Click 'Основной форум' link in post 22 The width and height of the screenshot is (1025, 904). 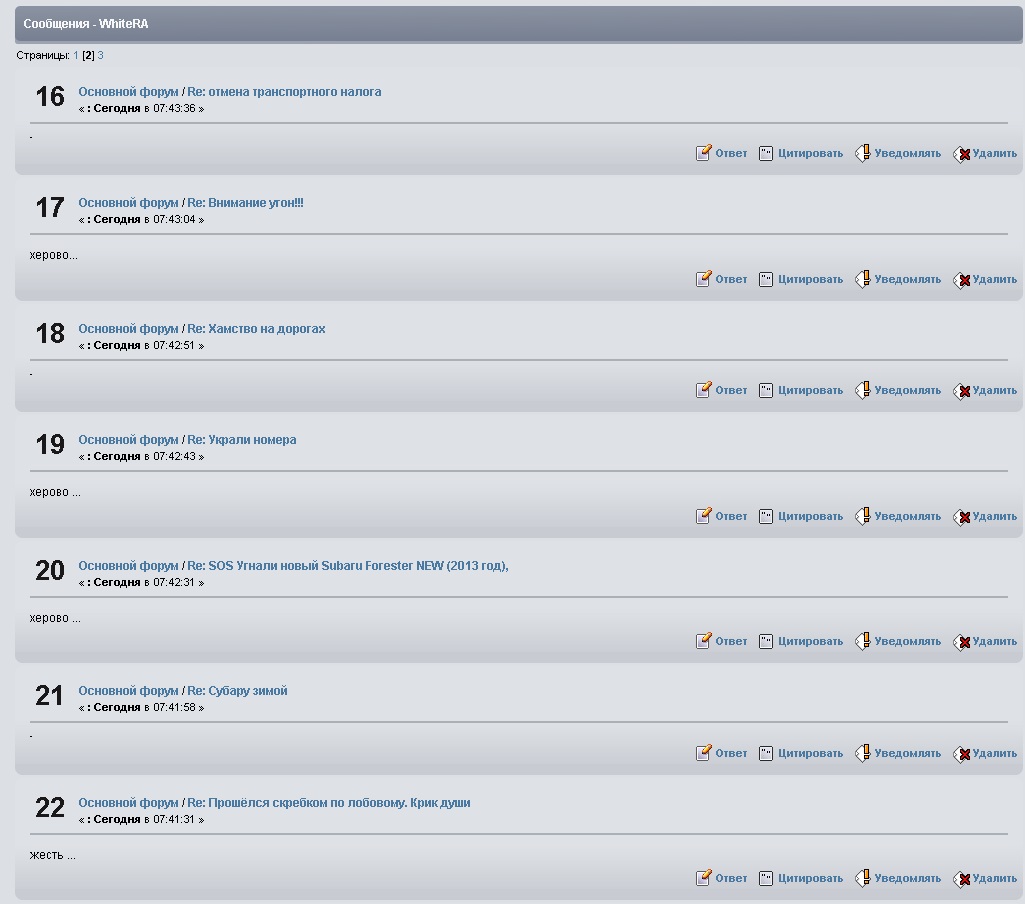[x=128, y=803]
